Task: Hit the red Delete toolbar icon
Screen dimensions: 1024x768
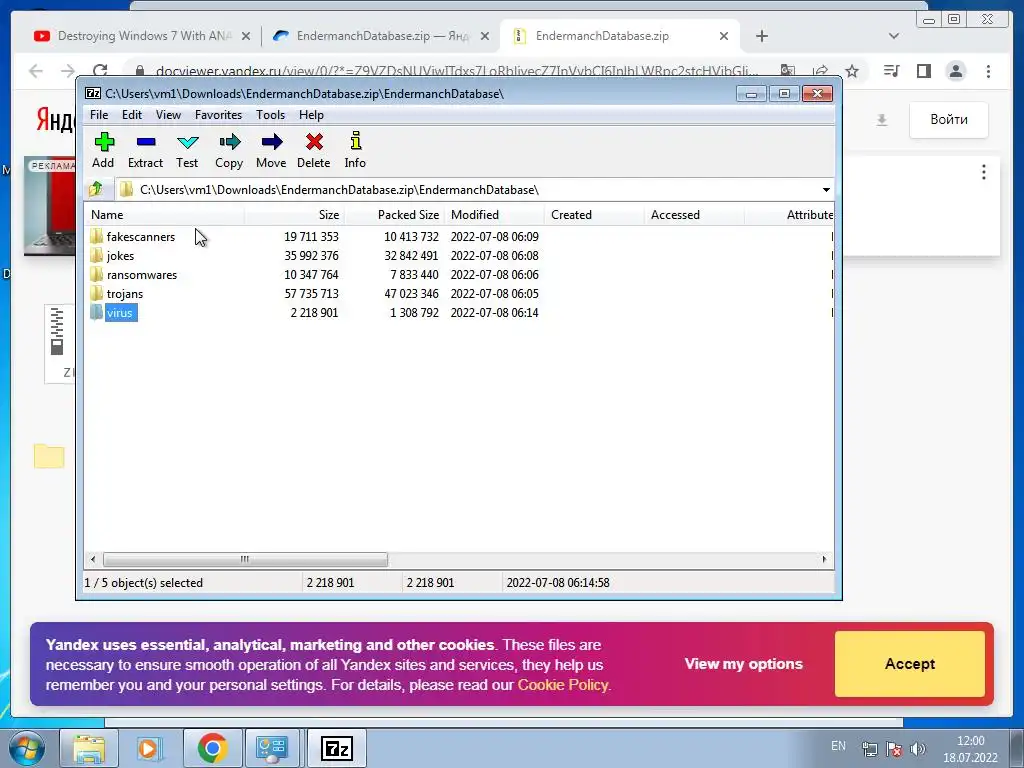Action: (x=313, y=150)
